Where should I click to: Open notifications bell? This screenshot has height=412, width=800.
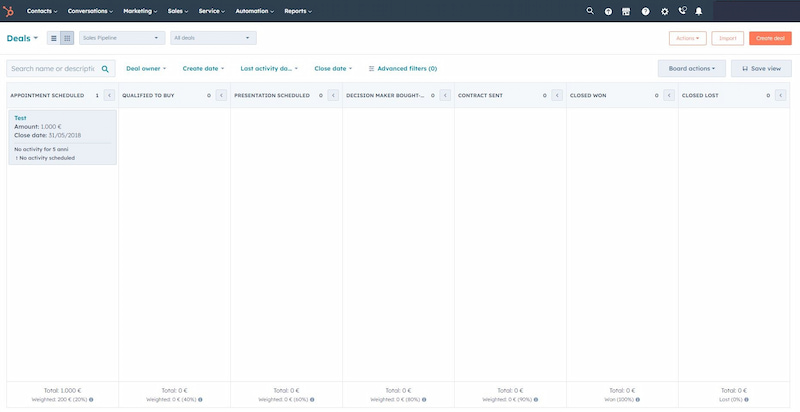tap(698, 11)
